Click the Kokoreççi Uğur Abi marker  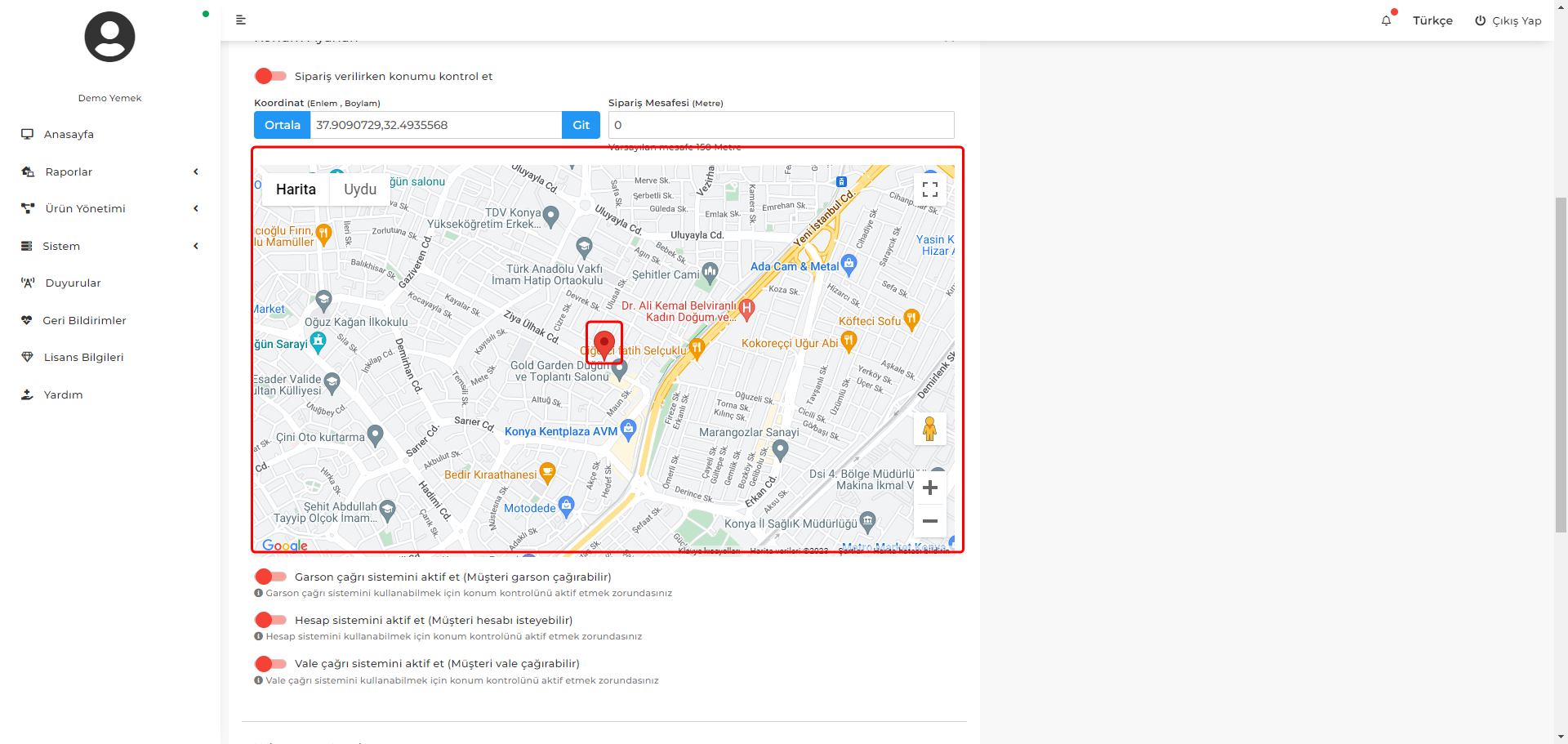click(849, 341)
